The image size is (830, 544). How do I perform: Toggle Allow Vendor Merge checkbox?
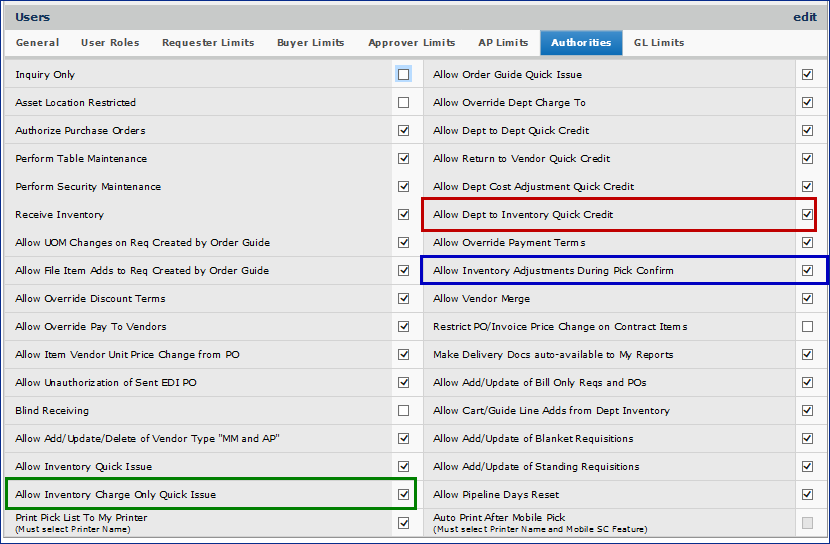pyautogui.click(x=807, y=298)
